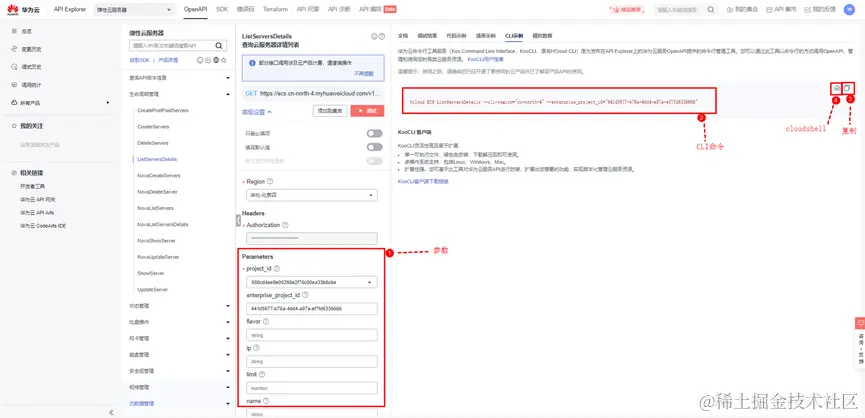Viewport: 865px width, 418px height.
Task: Collapse the 高级设置 section
Action: (x=257, y=112)
